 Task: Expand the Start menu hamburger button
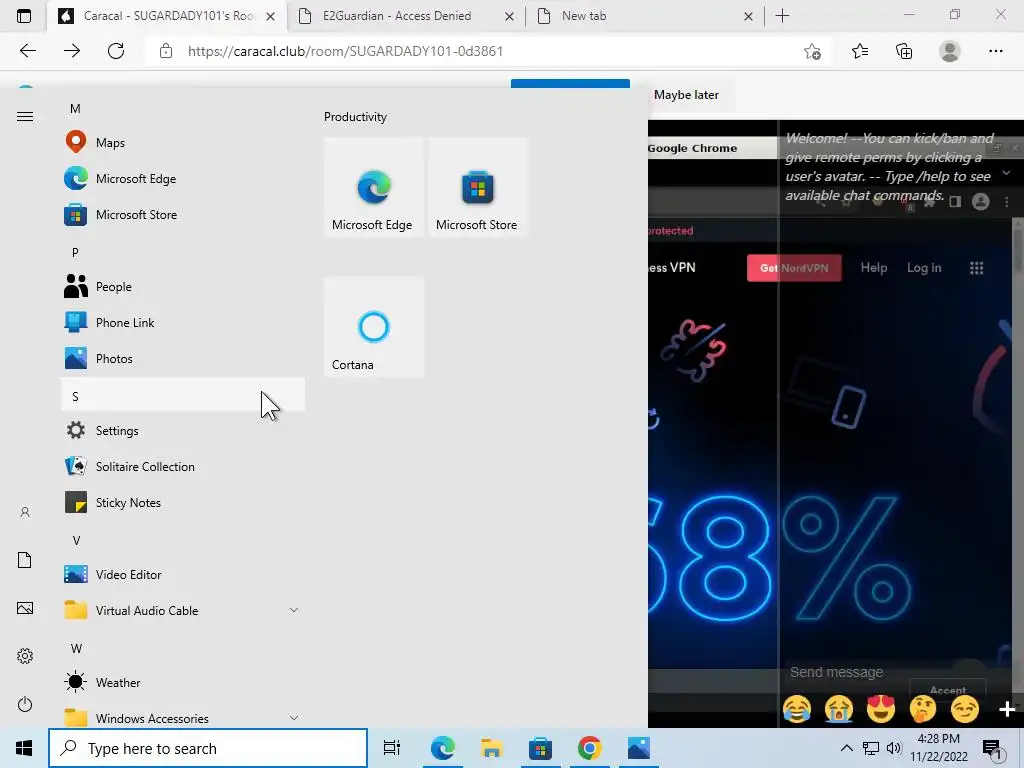(x=25, y=116)
